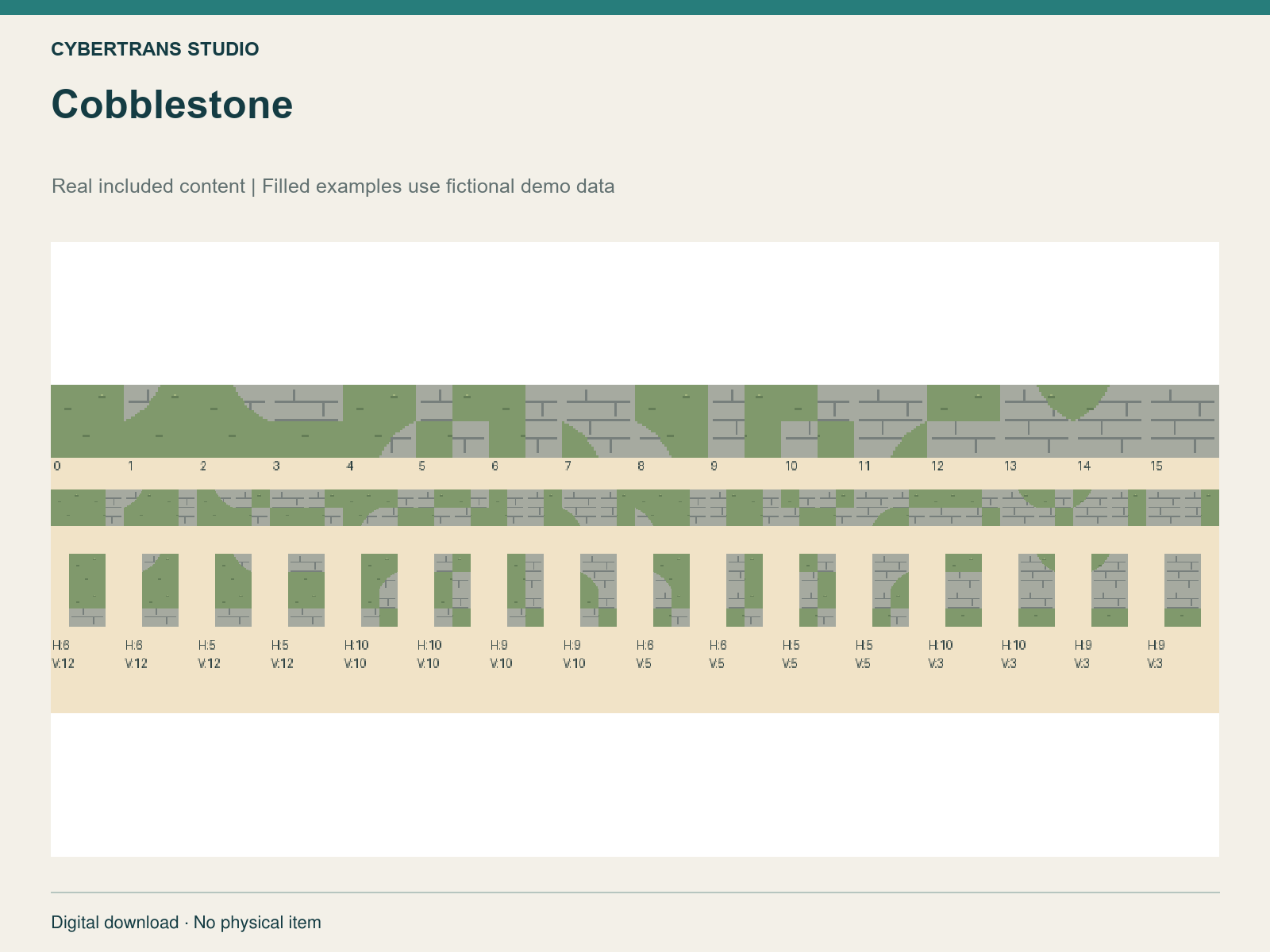Select cobblestone tile numbered 11
This screenshot has height=952, width=1270.
pyautogui.click(x=891, y=421)
